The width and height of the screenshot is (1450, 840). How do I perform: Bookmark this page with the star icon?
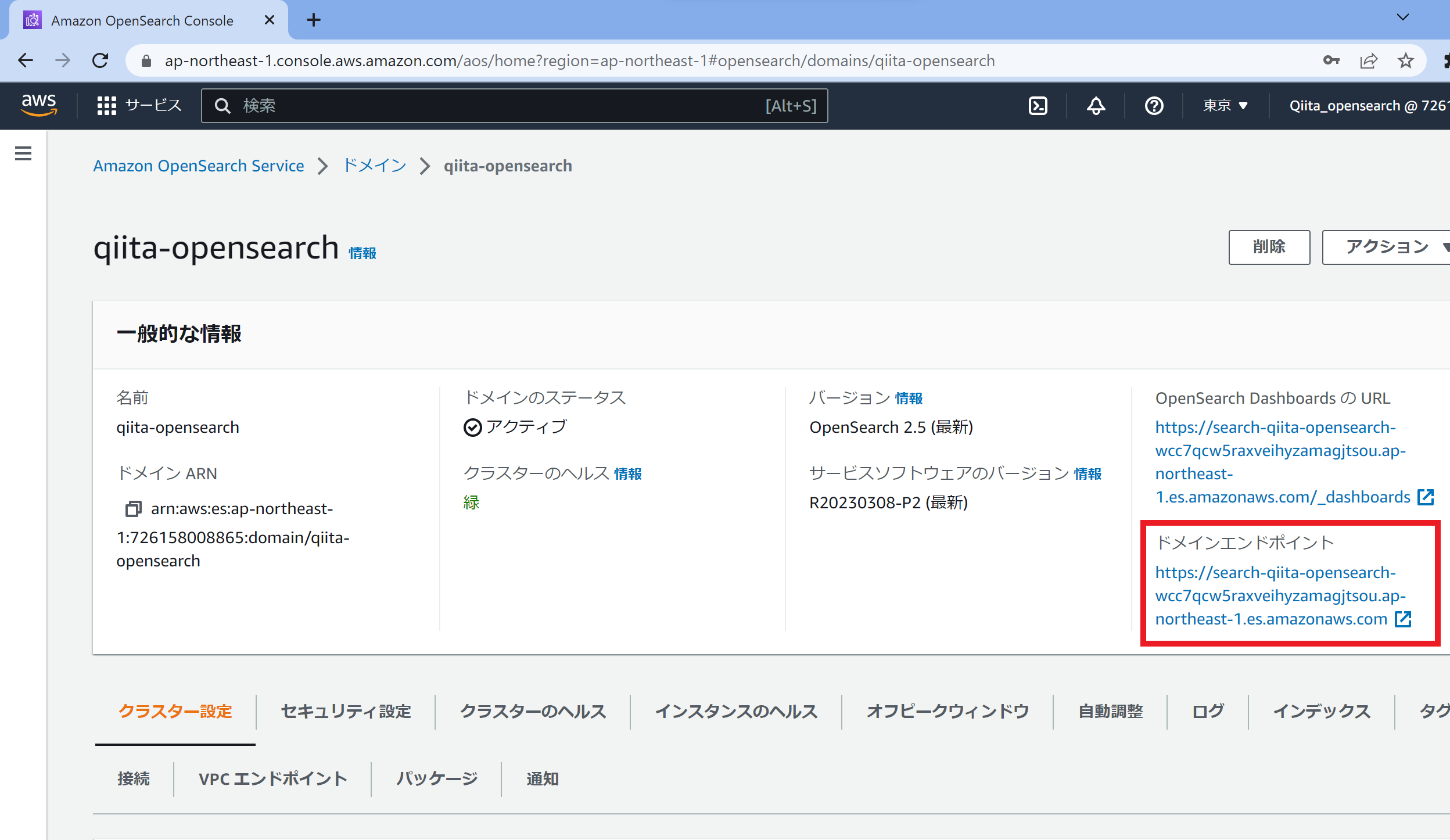[1405, 60]
